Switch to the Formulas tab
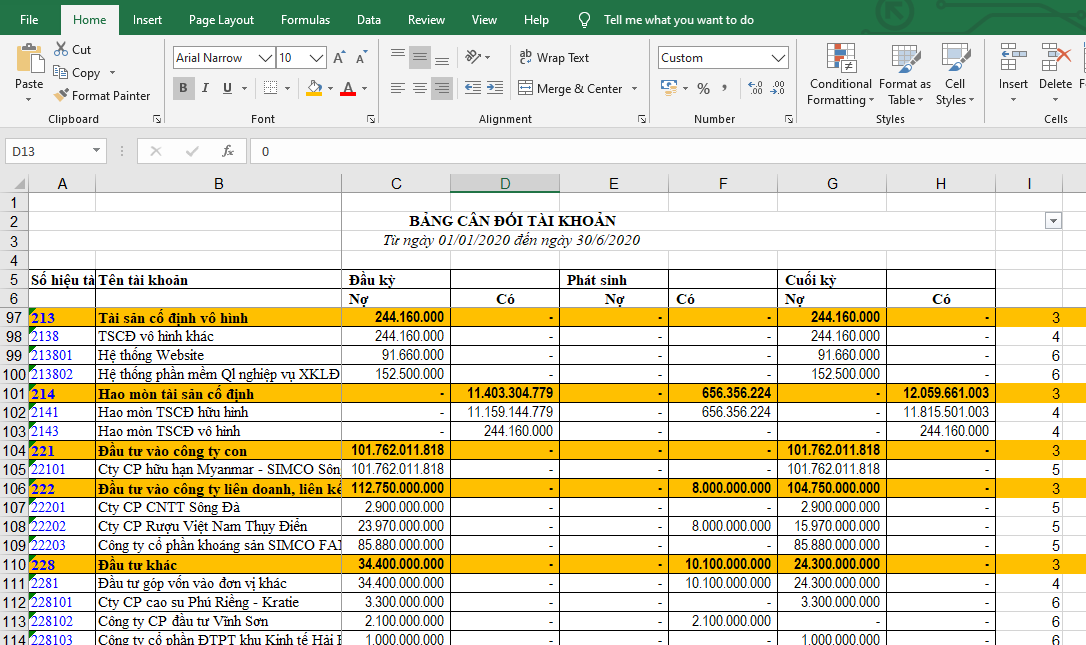The height and width of the screenshot is (645, 1086). pyautogui.click(x=305, y=20)
